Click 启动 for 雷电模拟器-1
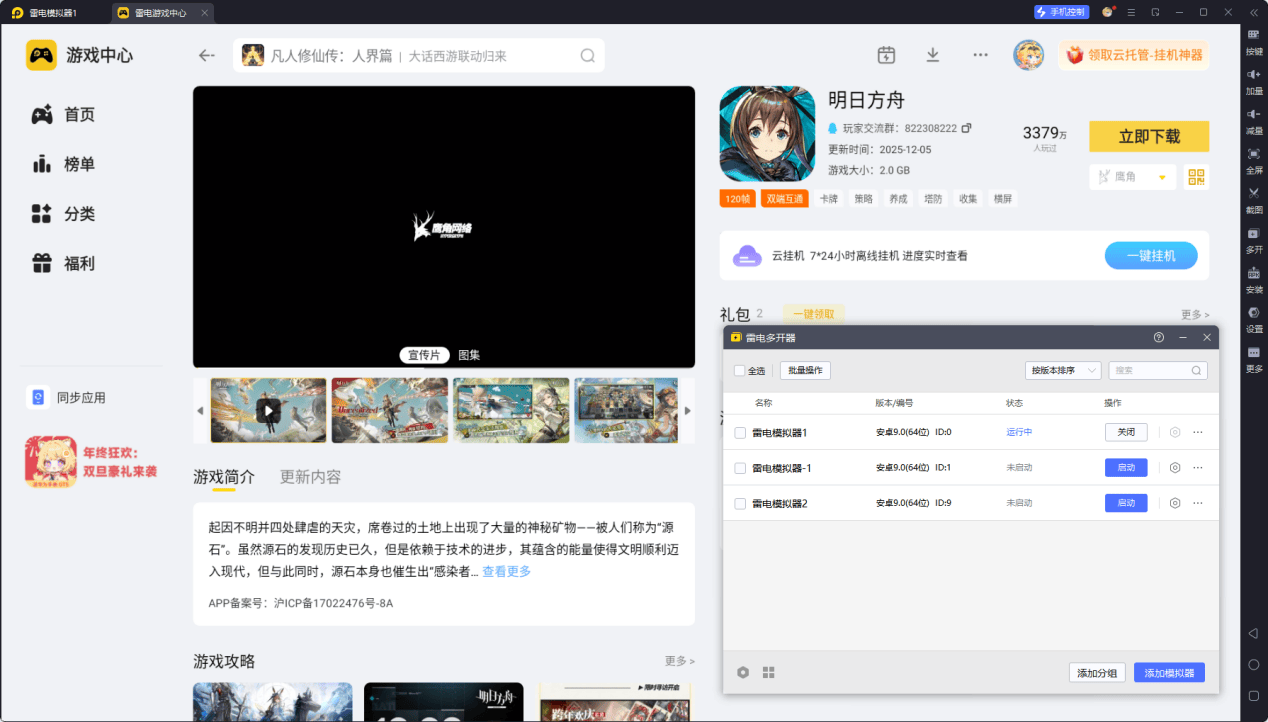The height and width of the screenshot is (722, 1268). pyautogui.click(x=1126, y=467)
